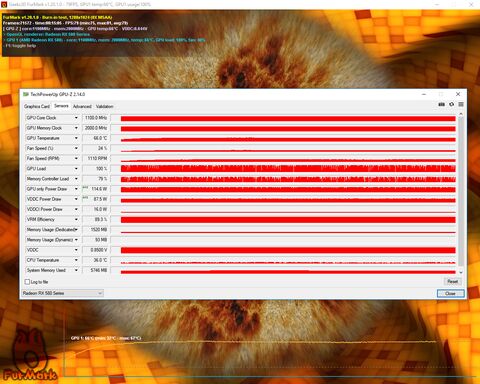Open the GPU Core Clock sensor dropdown
Image resolution: width=480 pixels, height=384 pixels.
click(x=76, y=118)
